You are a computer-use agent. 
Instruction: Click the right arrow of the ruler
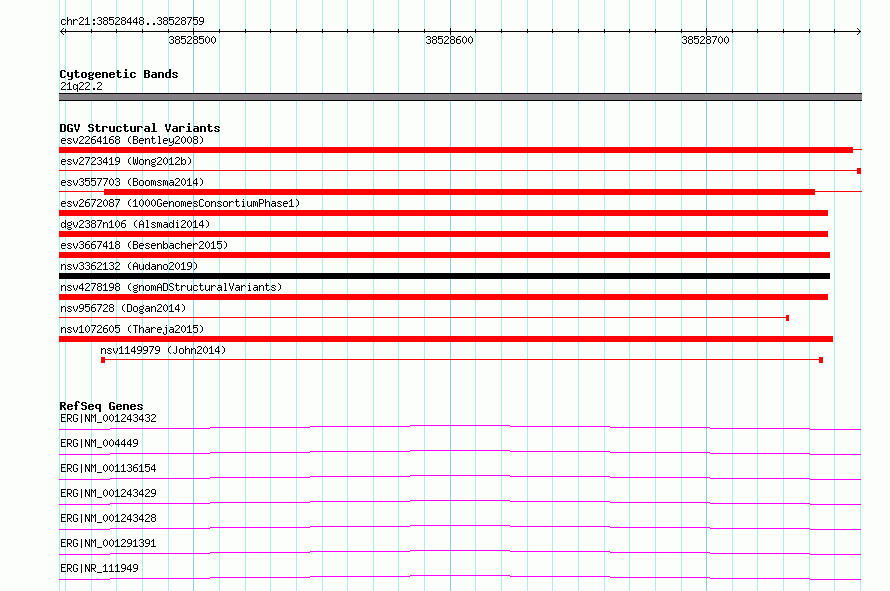[858, 31]
